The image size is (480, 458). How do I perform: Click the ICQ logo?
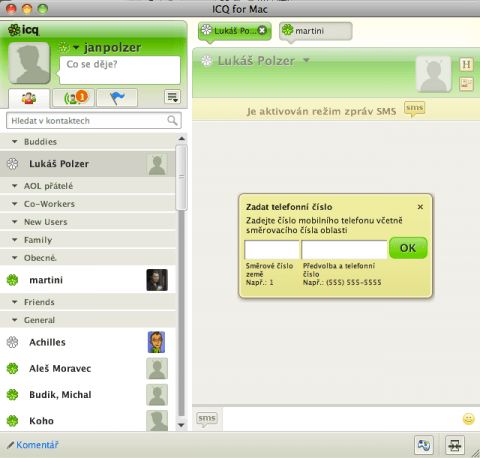tap(23, 30)
